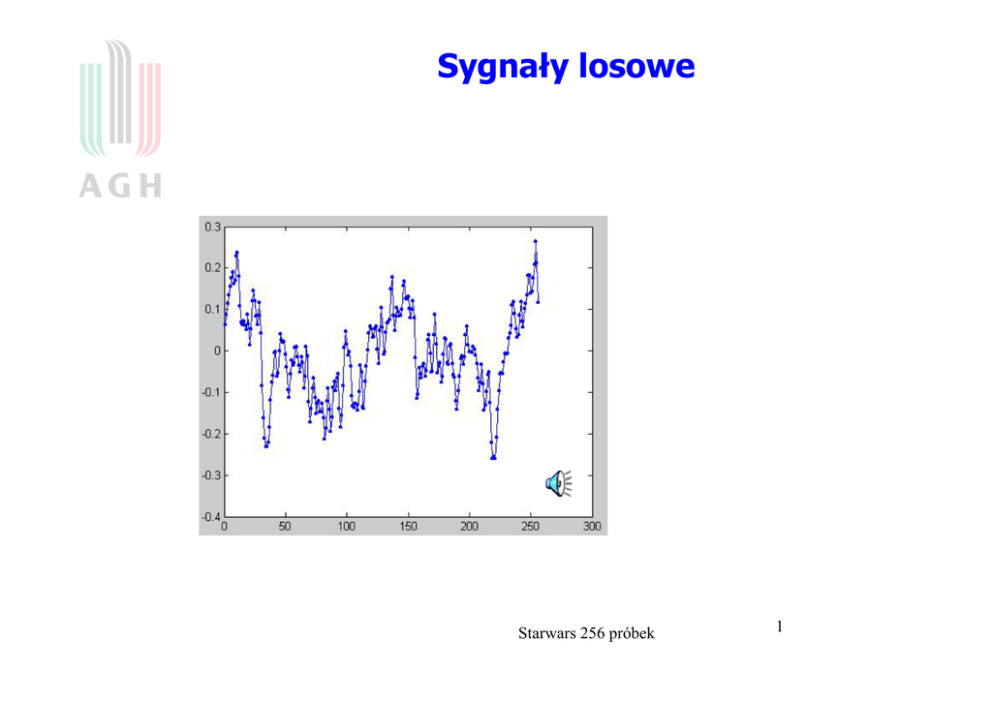Select the -0.2 y-axis label
The width and height of the screenshot is (992, 701).
point(211,434)
